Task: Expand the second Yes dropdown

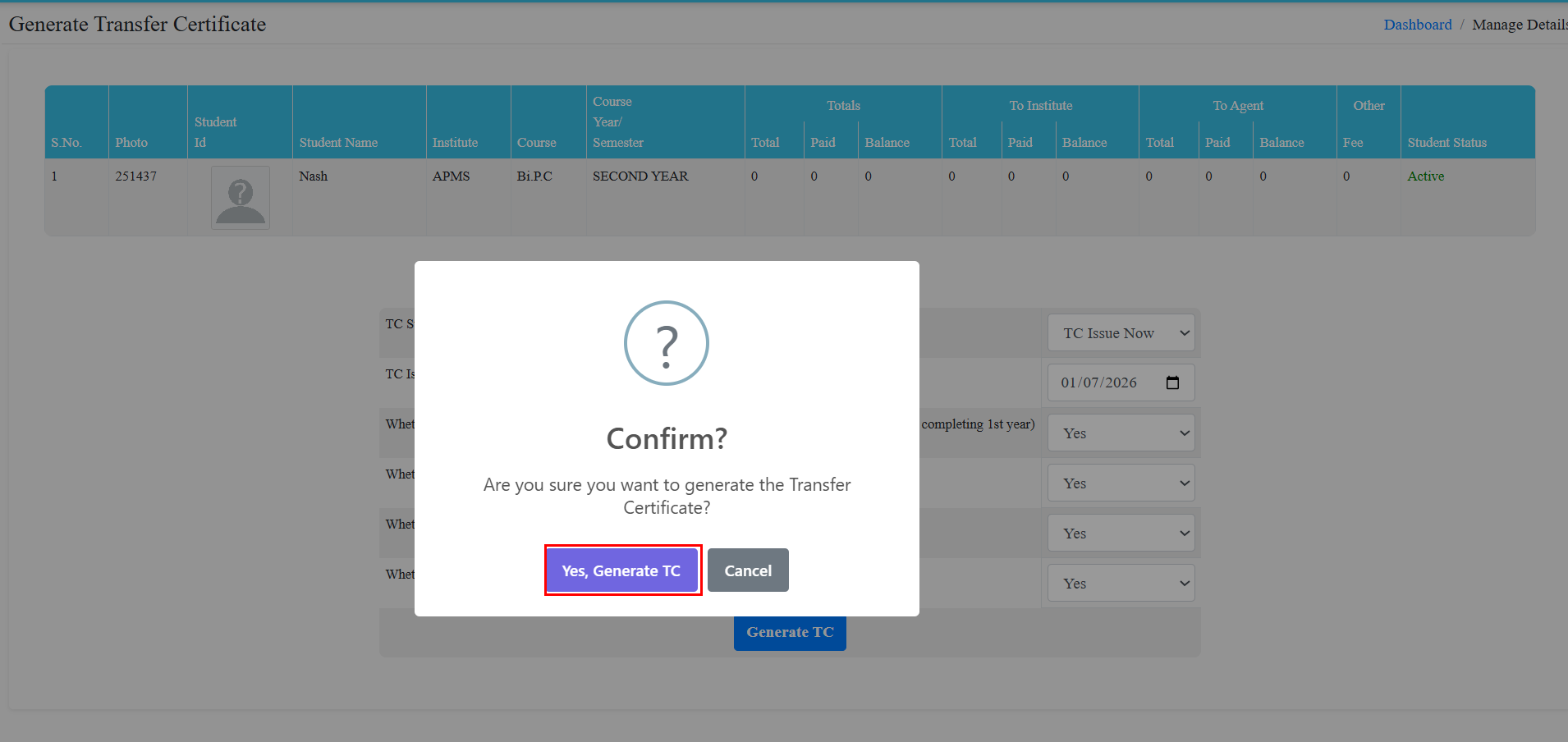Action: point(1121,483)
